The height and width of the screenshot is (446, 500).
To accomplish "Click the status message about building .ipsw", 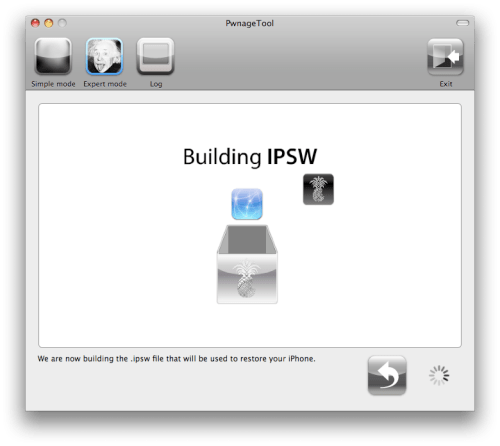I will pos(176,359).
